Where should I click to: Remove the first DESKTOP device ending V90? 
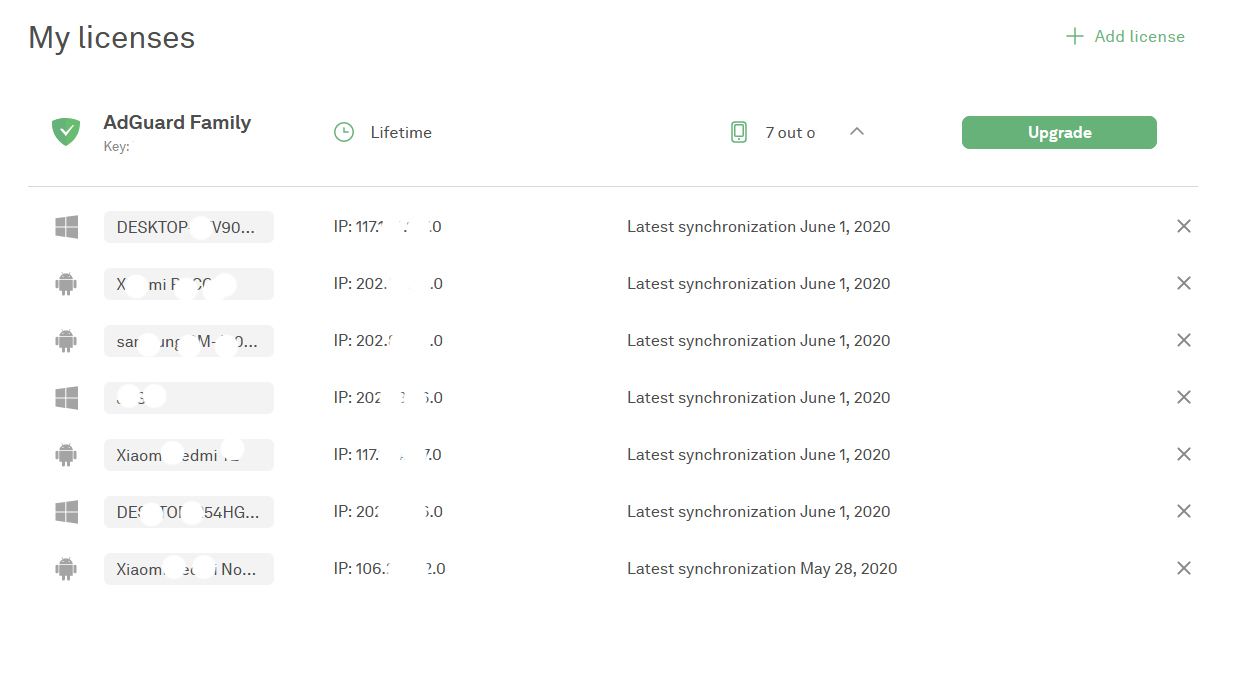(x=1184, y=227)
